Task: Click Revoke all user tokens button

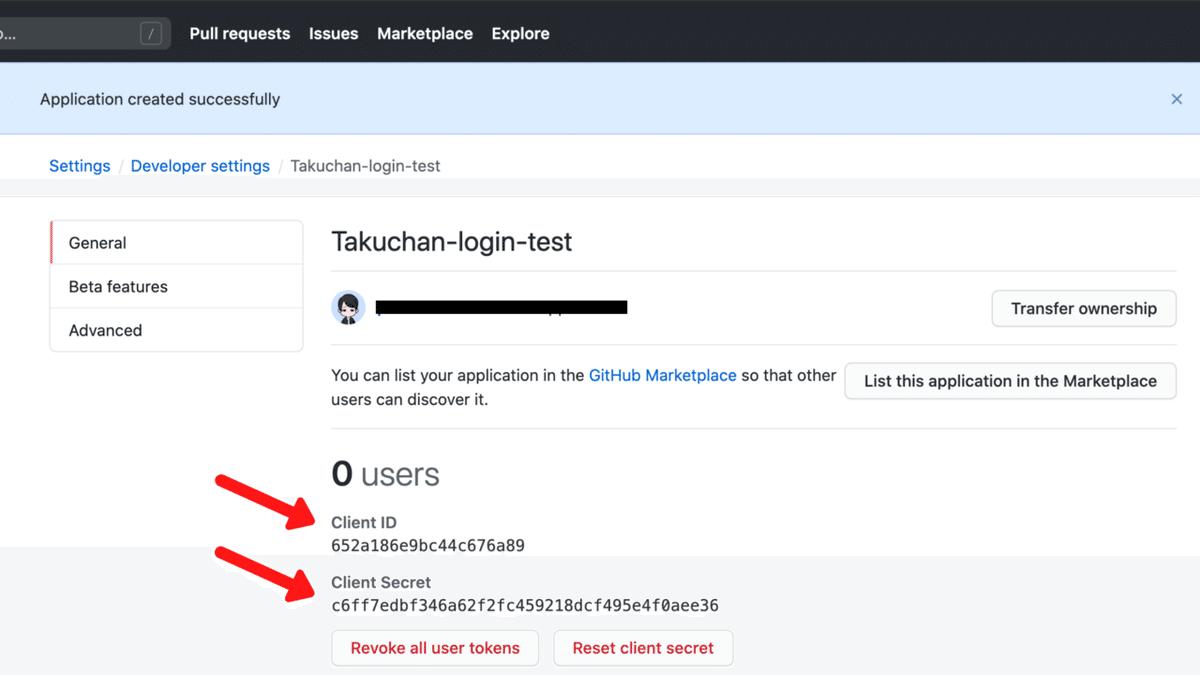Action: click(x=435, y=648)
